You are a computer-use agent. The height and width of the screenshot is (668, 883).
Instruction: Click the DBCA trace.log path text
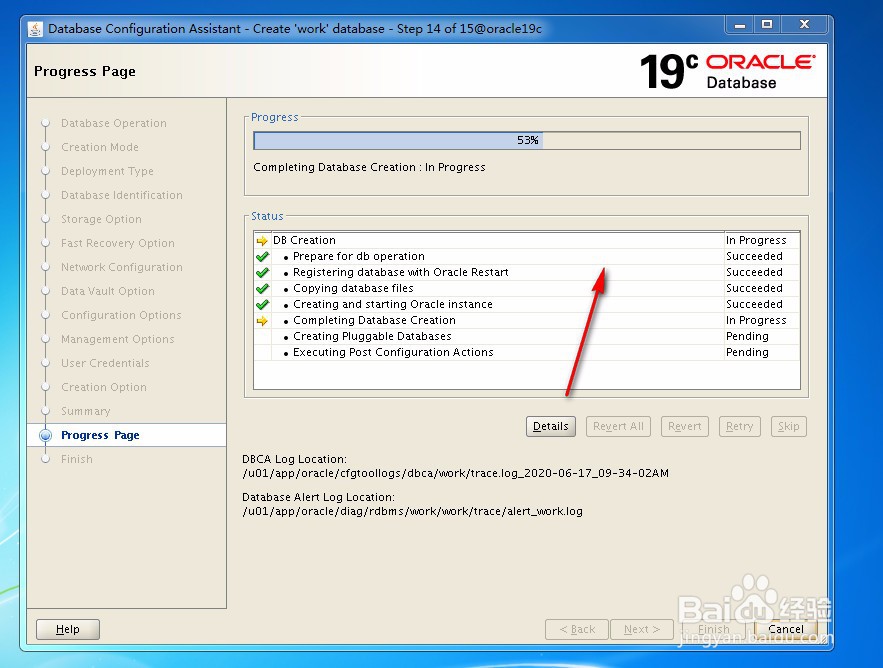[456, 473]
